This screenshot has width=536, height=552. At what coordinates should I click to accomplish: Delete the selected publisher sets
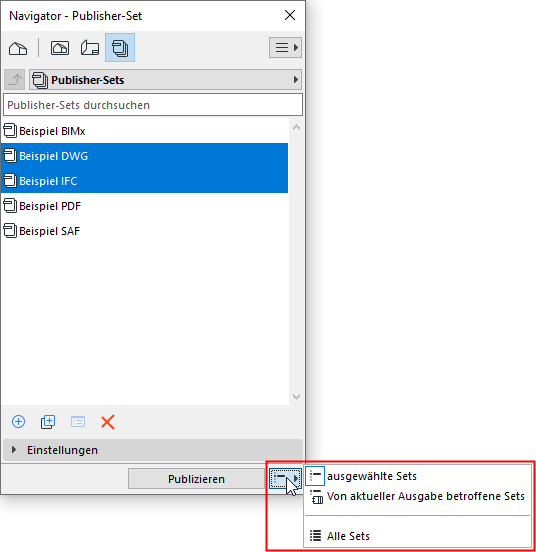(x=108, y=422)
